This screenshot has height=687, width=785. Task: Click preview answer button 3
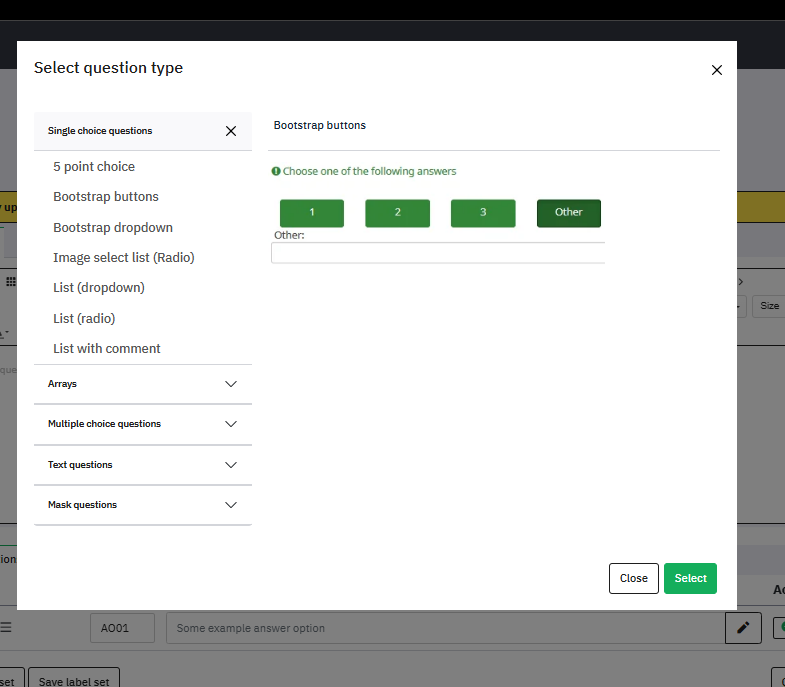pos(483,213)
